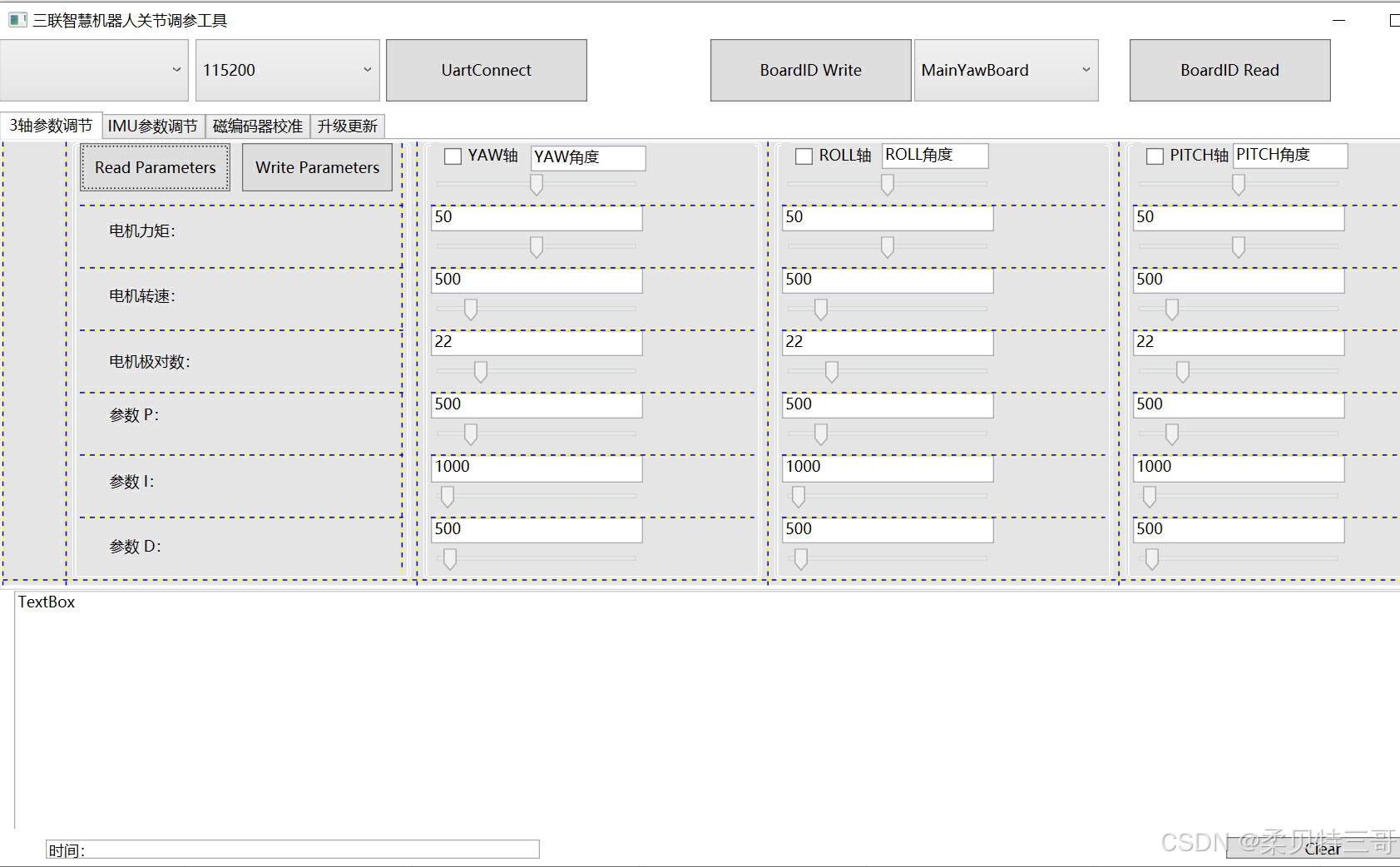Click the YAW parameter P slider thumb
Viewport: 1400px width, 867px height.
pos(471,434)
